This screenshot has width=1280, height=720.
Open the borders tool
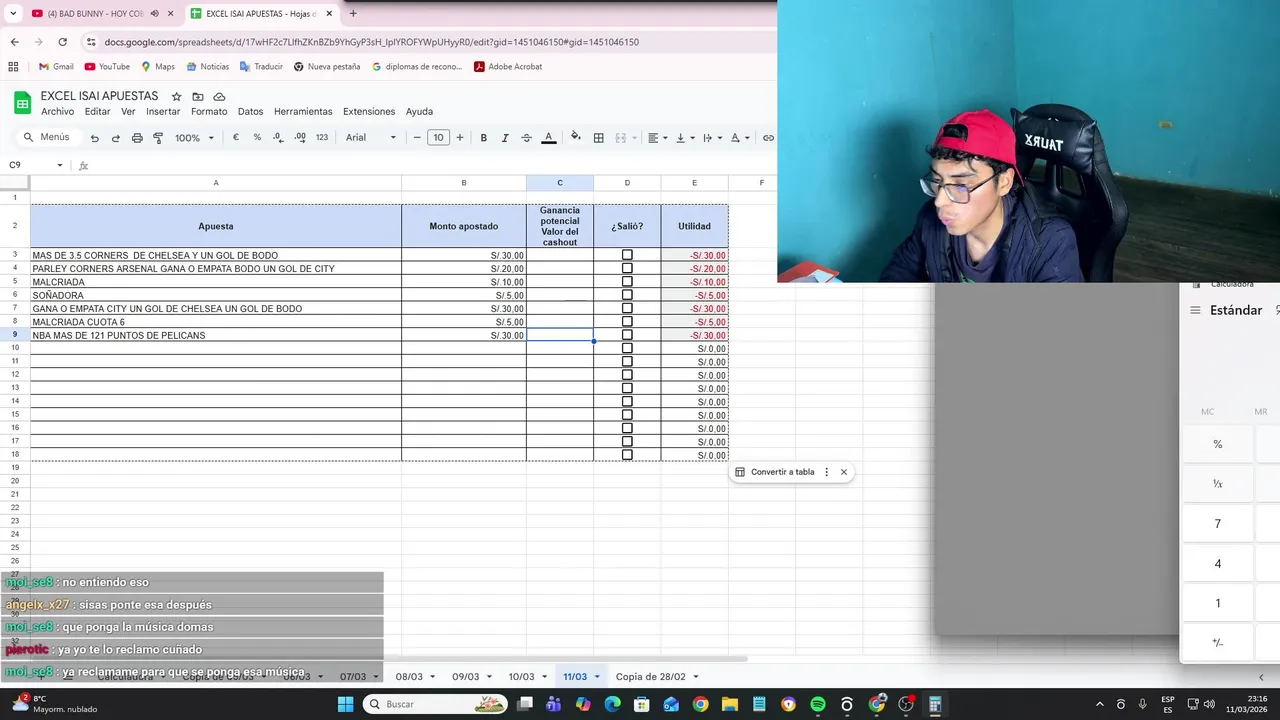coord(598,138)
